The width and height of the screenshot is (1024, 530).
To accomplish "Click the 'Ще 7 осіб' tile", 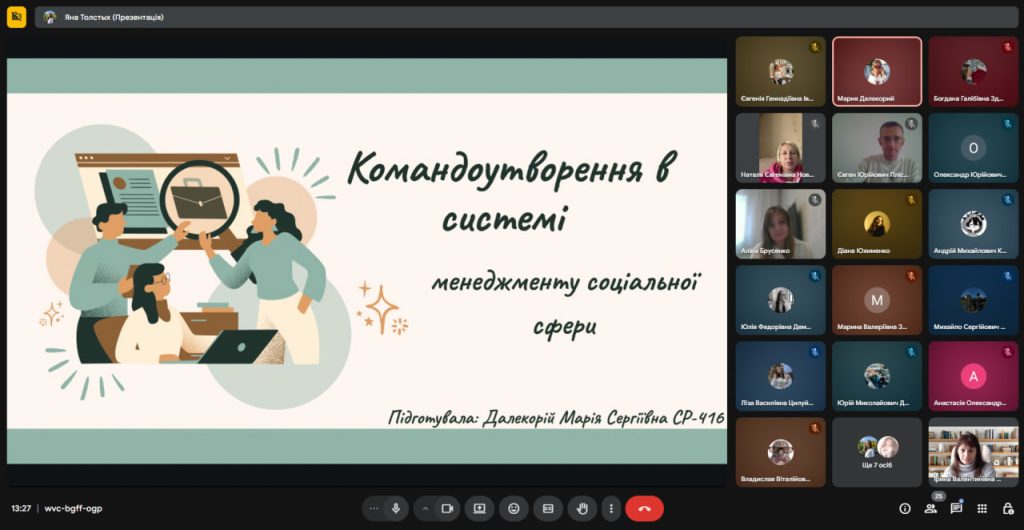I will click(x=877, y=452).
